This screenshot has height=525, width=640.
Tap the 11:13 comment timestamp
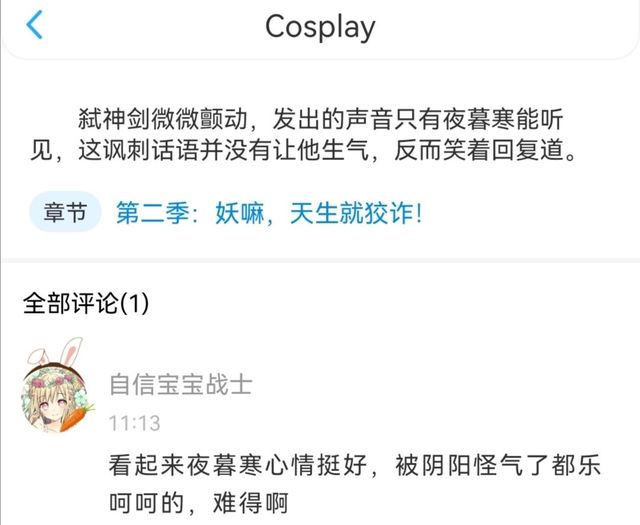point(134,423)
